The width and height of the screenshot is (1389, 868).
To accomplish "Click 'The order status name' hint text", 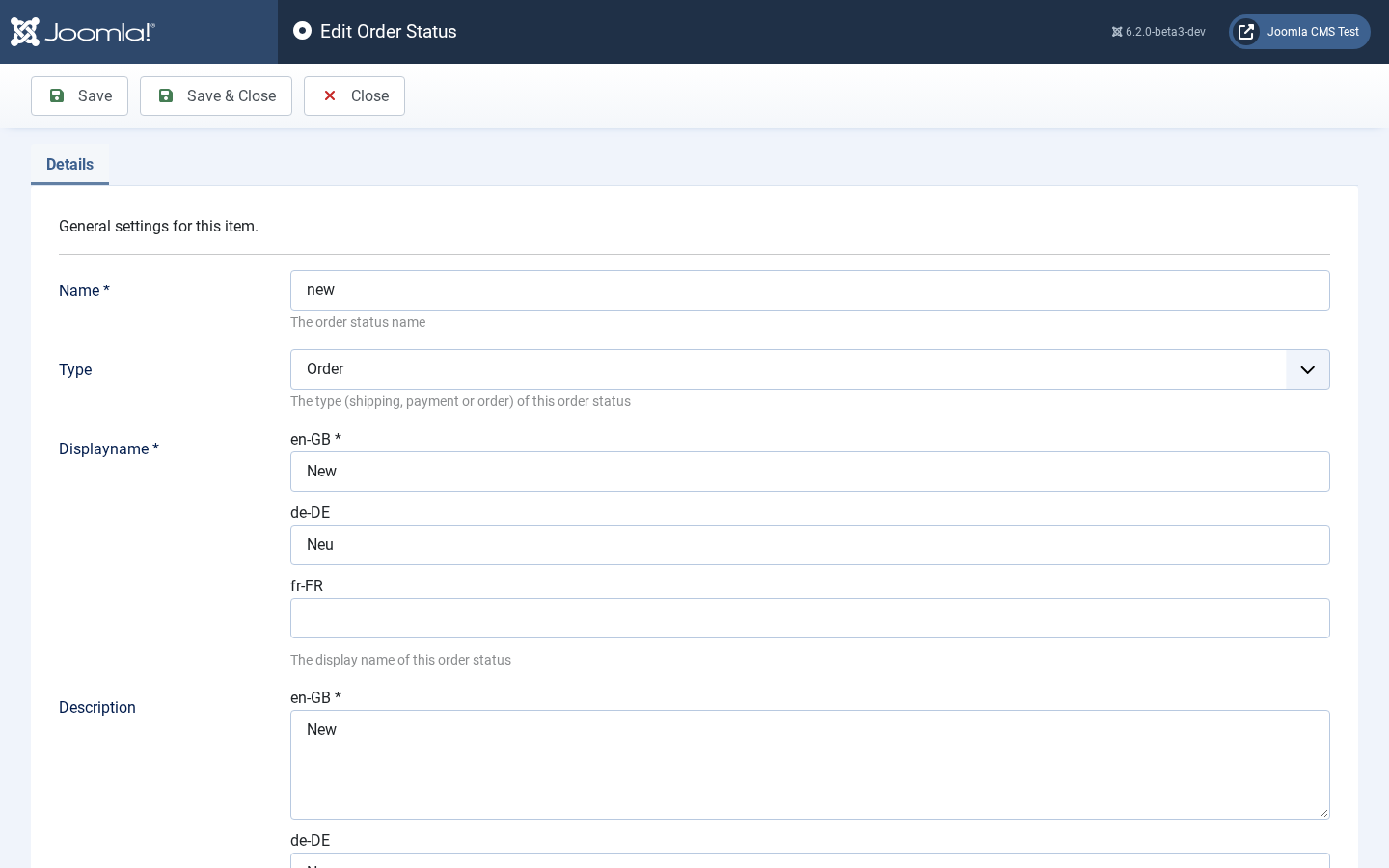I will click(358, 322).
